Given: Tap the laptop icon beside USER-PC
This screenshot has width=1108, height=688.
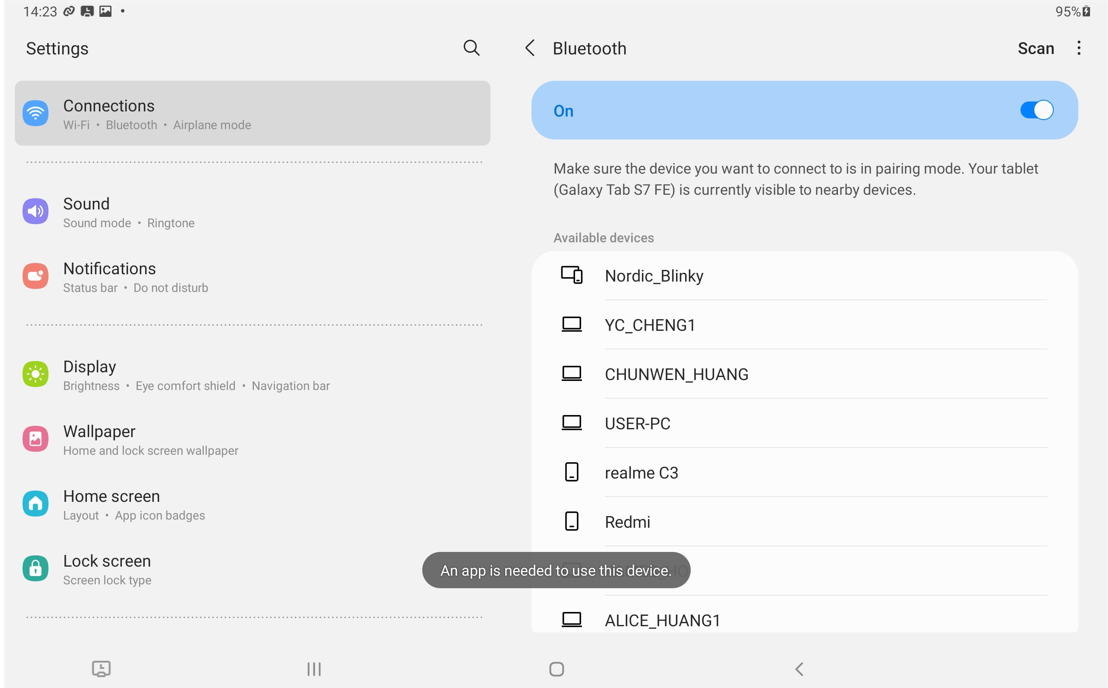Looking at the screenshot, I should pyautogui.click(x=571, y=422).
